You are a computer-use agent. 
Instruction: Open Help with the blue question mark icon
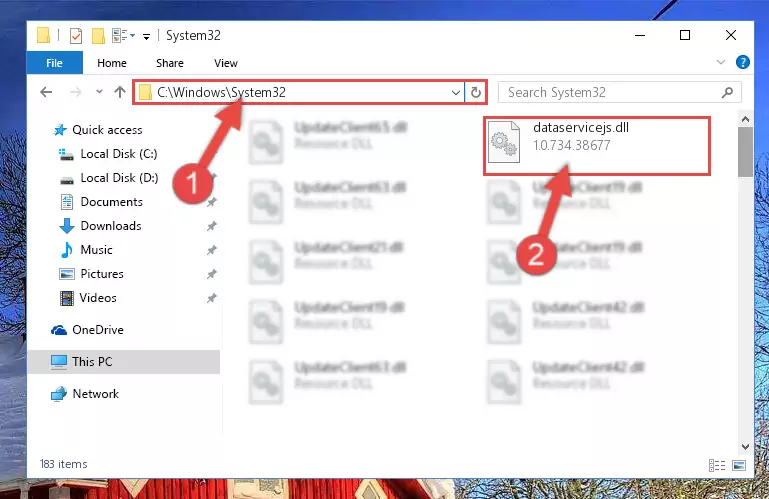(743, 62)
